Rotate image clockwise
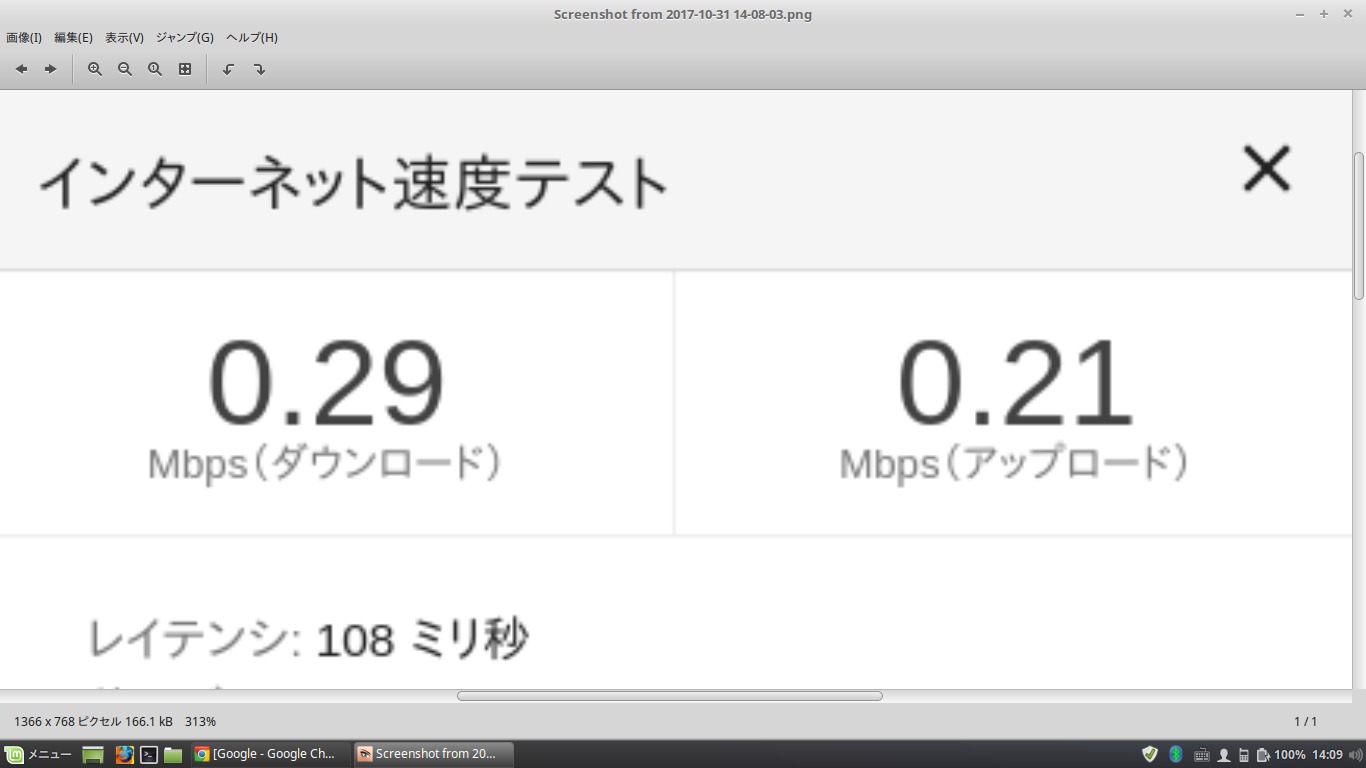Screen dimensions: 1366x768 click(x=259, y=69)
